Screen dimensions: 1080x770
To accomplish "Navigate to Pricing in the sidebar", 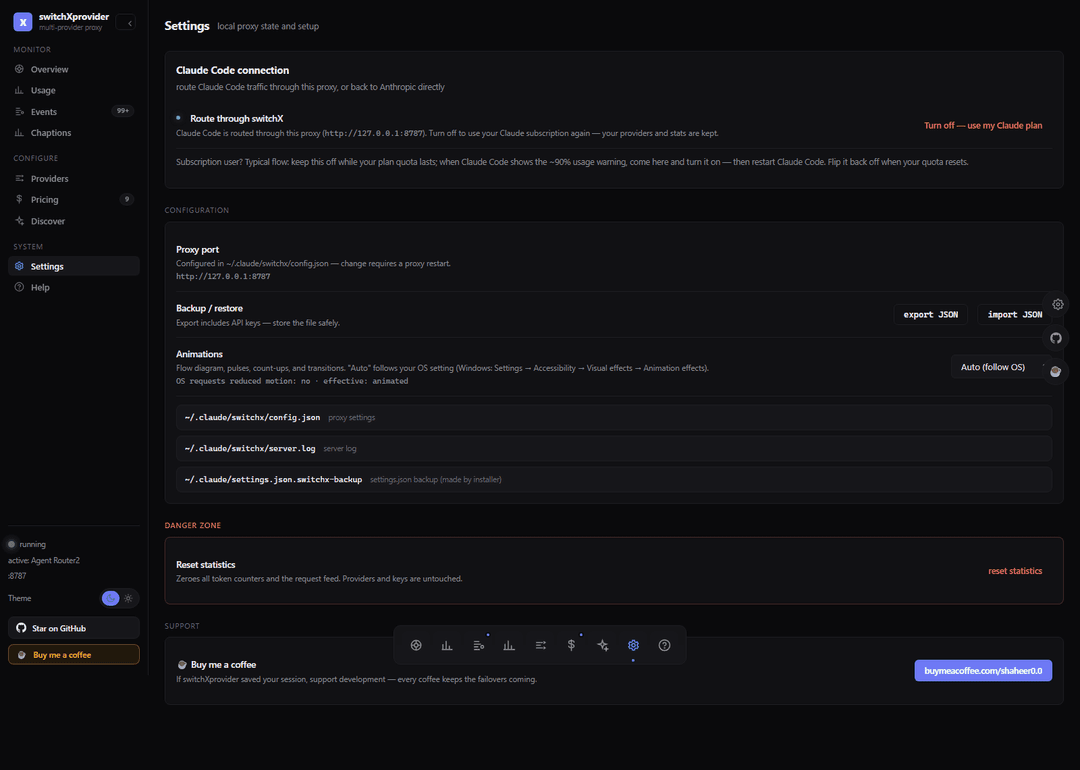I will tap(74, 200).
